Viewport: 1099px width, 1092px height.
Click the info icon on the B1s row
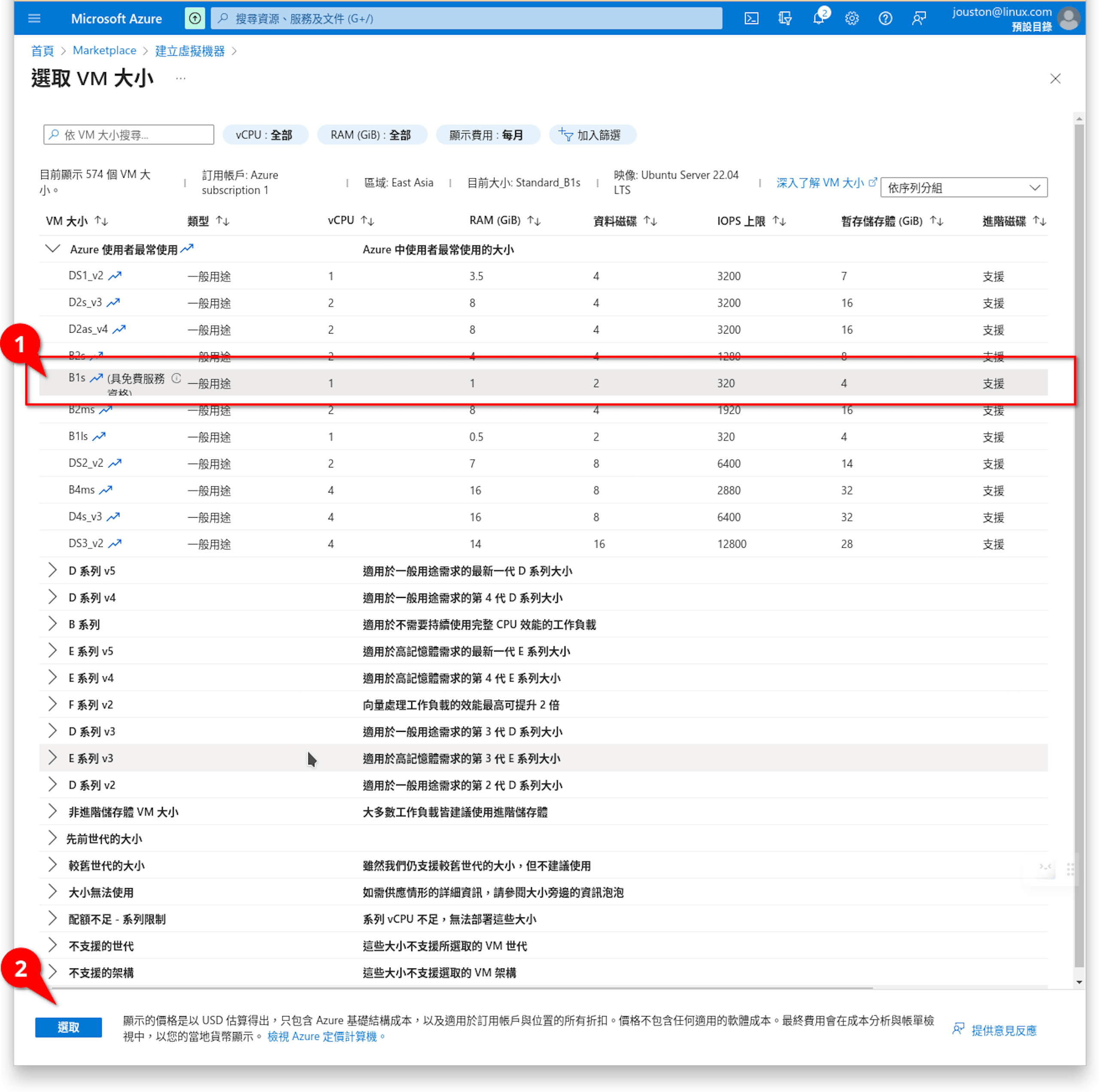[x=176, y=378]
